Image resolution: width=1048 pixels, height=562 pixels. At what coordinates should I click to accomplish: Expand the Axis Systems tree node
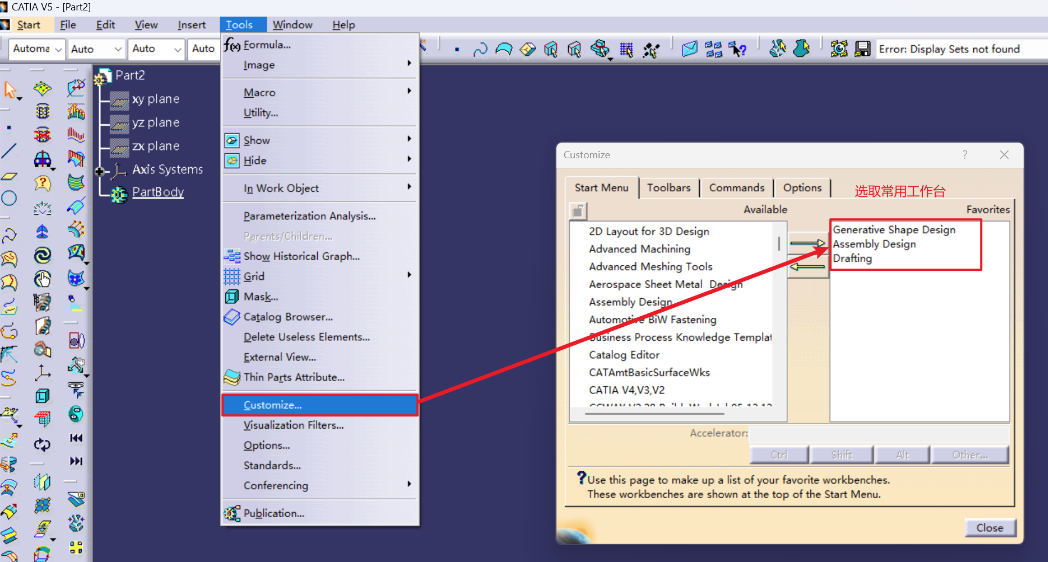[x=100, y=171]
